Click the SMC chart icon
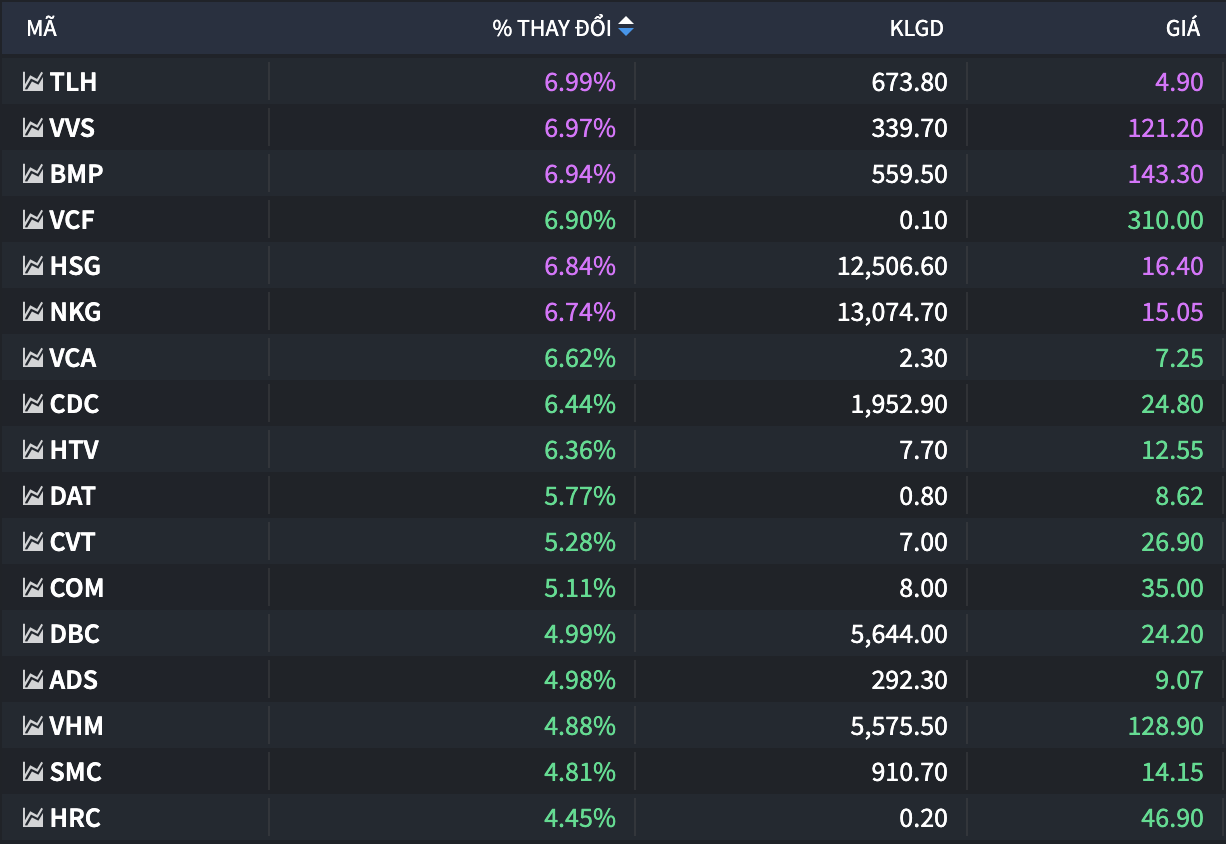This screenshot has width=1226, height=844. (33, 772)
